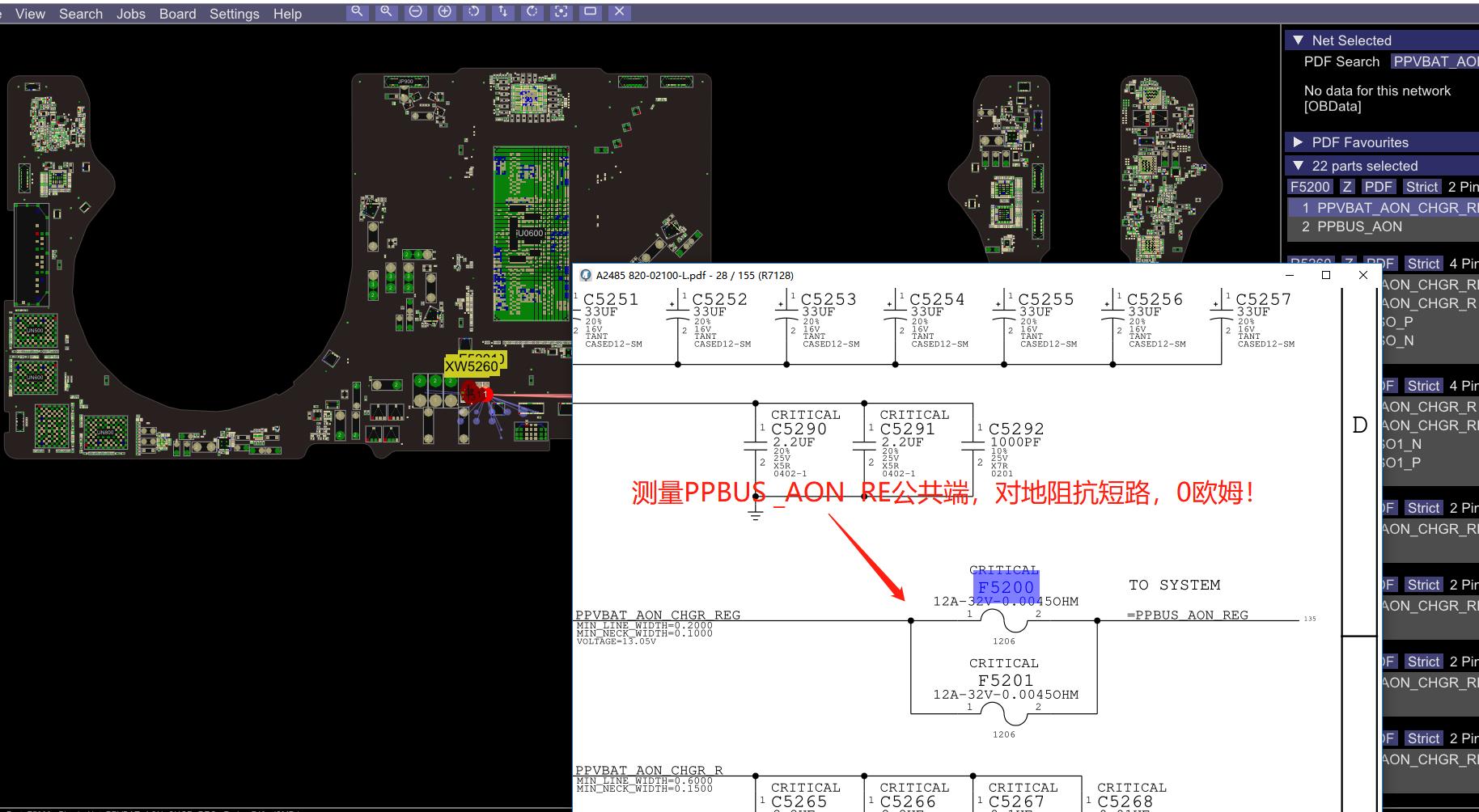
Task: Click capacitor C5251 in the PDF schematic
Action: pos(611,299)
